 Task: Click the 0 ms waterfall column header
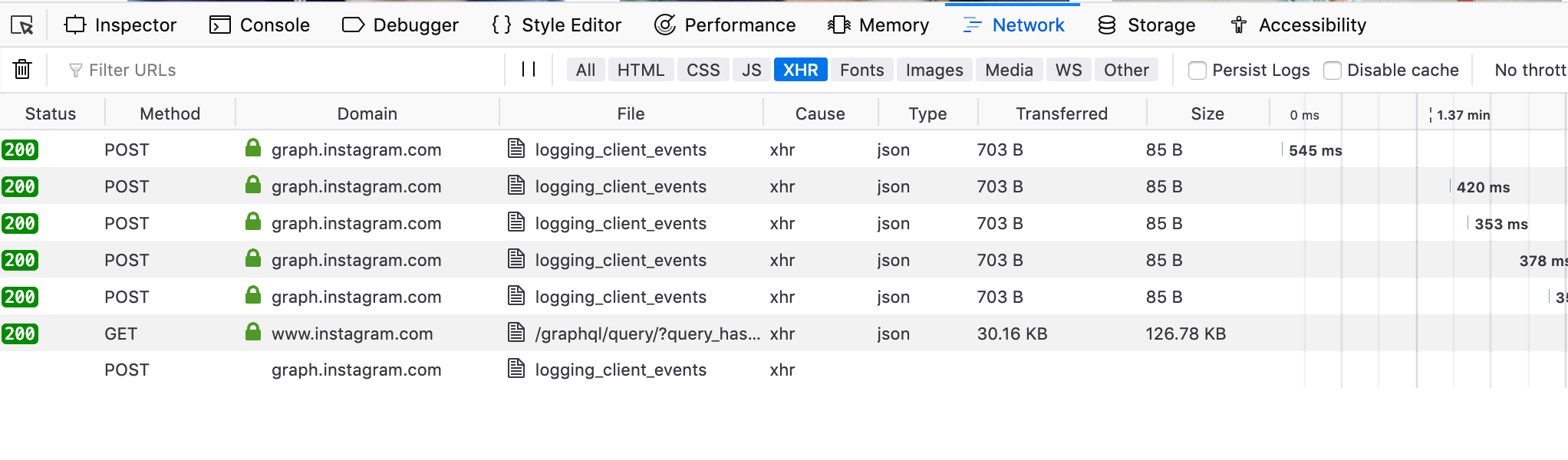[1304, 115]
